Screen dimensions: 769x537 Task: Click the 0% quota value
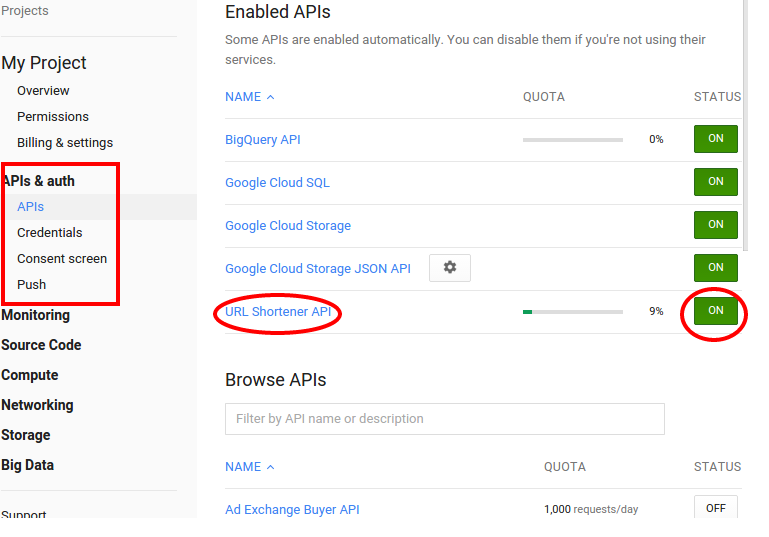656,139
